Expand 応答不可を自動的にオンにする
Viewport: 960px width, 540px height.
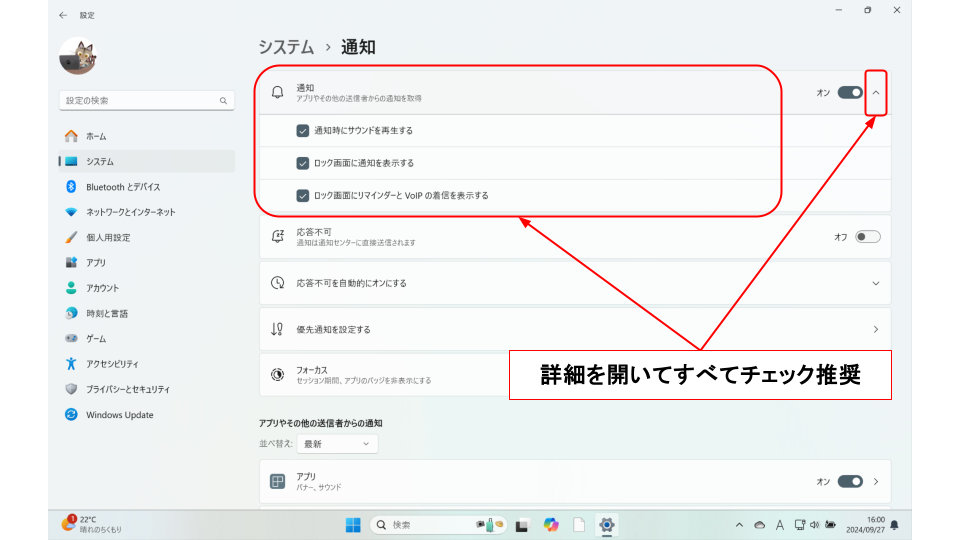tap(875, 283)
